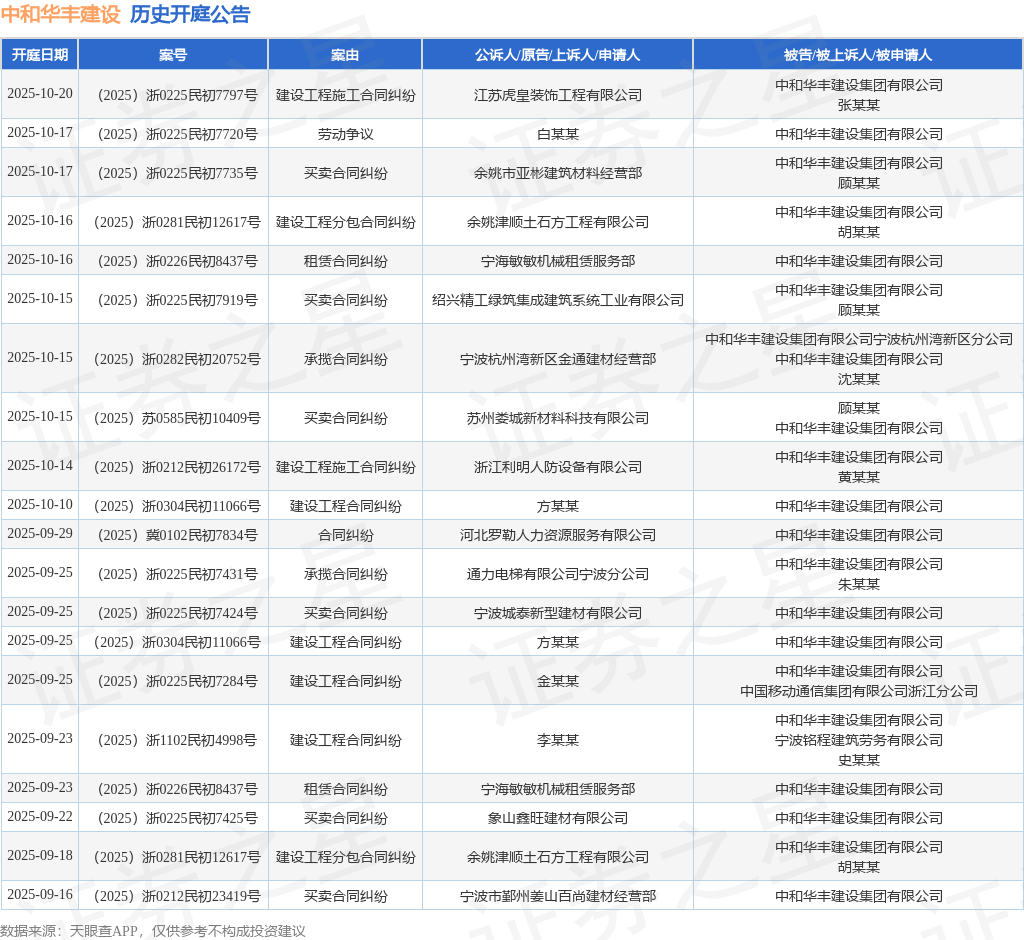This screenshot has height=940, width=1024.
Task: Select case number (2025)浙0225民初7720号
Action: [177, 135]
